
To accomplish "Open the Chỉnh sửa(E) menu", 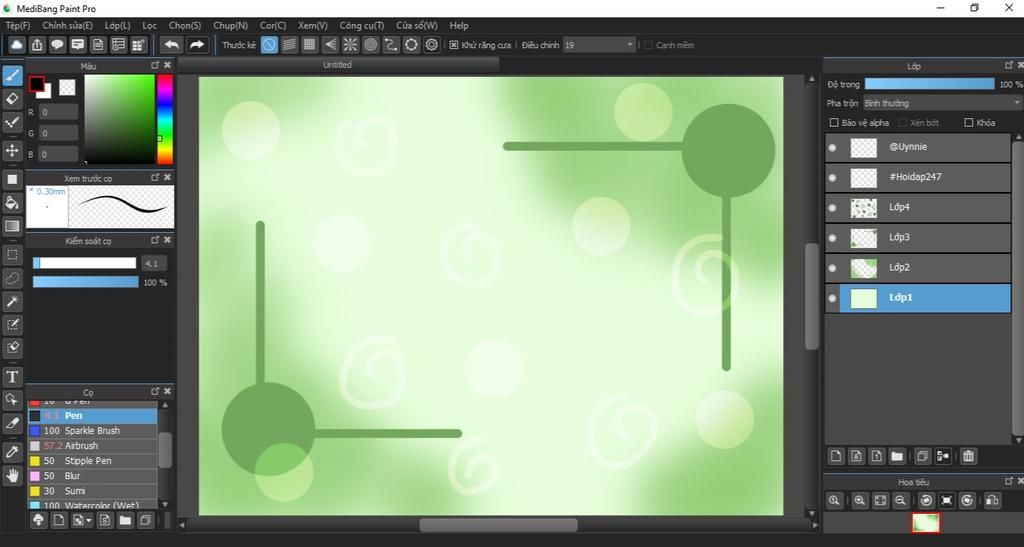I will [67, 25].
